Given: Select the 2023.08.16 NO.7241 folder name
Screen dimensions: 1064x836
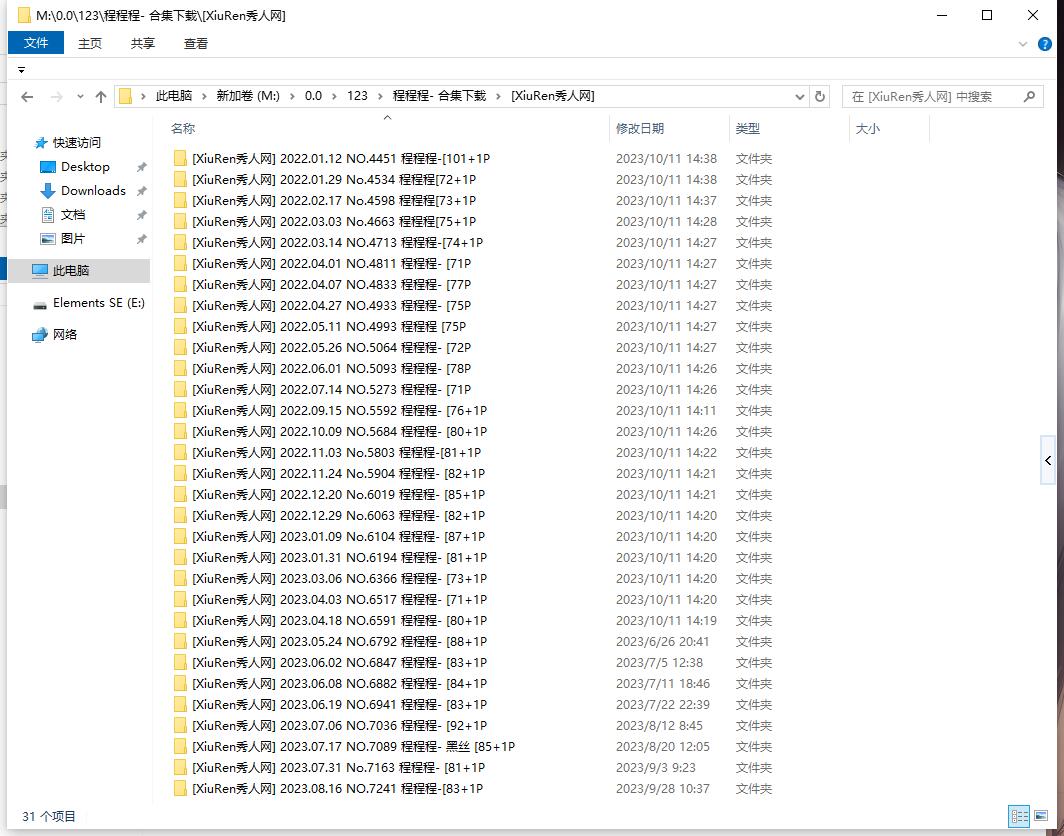Looking at the screenshot, I should point(337,789).
